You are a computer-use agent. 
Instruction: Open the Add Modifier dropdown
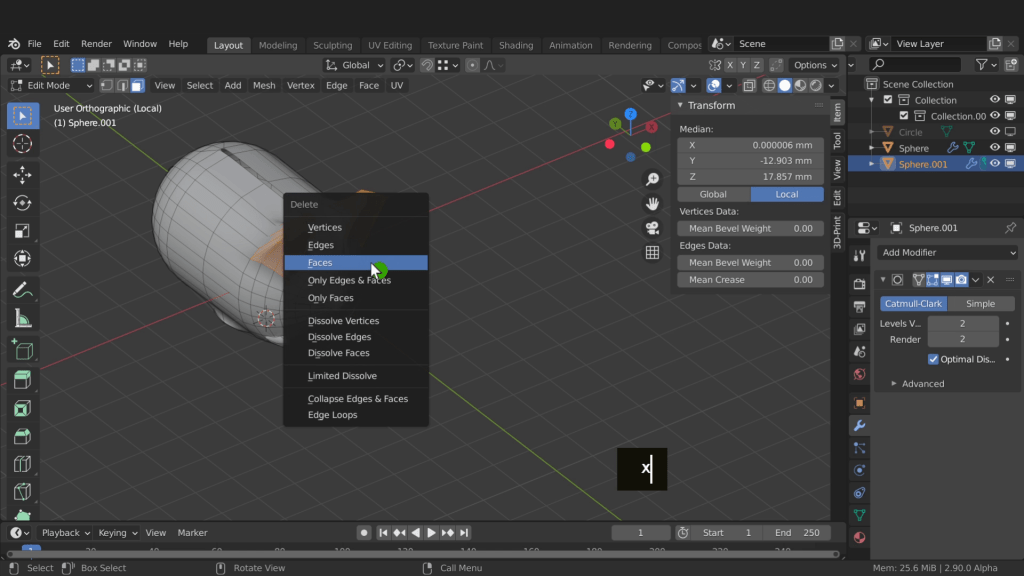pos(948,253)
